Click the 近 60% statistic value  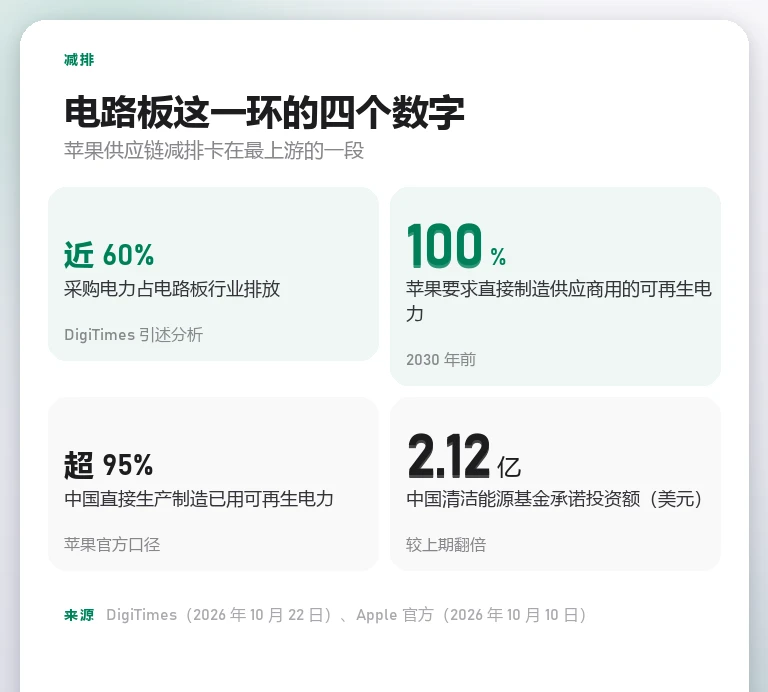pos(109,255)
